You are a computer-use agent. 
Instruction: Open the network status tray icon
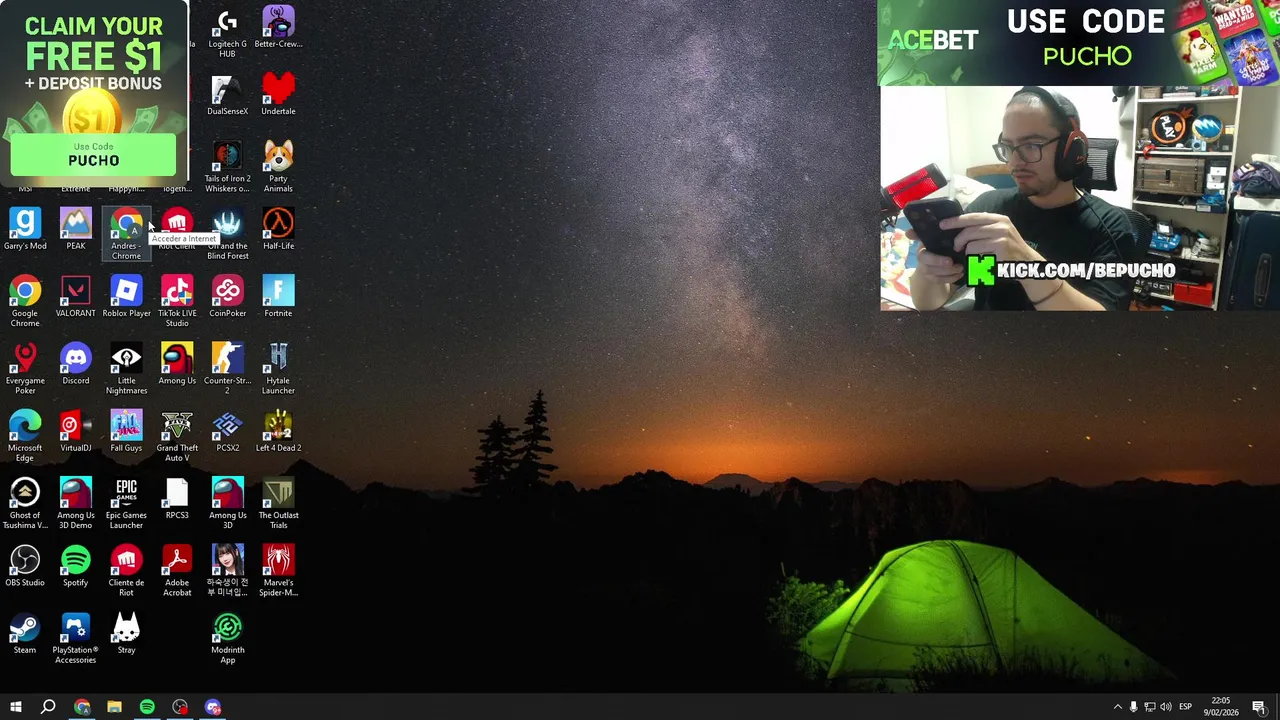(1149, 707)
